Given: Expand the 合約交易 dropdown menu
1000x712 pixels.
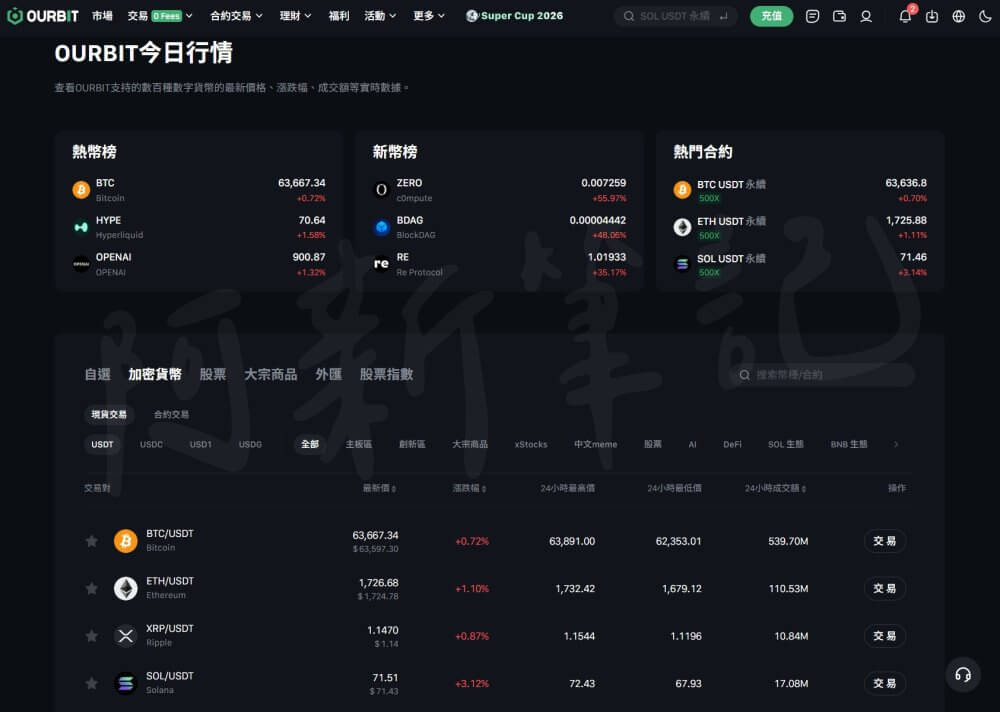Looking at the screenshot, I should pos(236,16).
